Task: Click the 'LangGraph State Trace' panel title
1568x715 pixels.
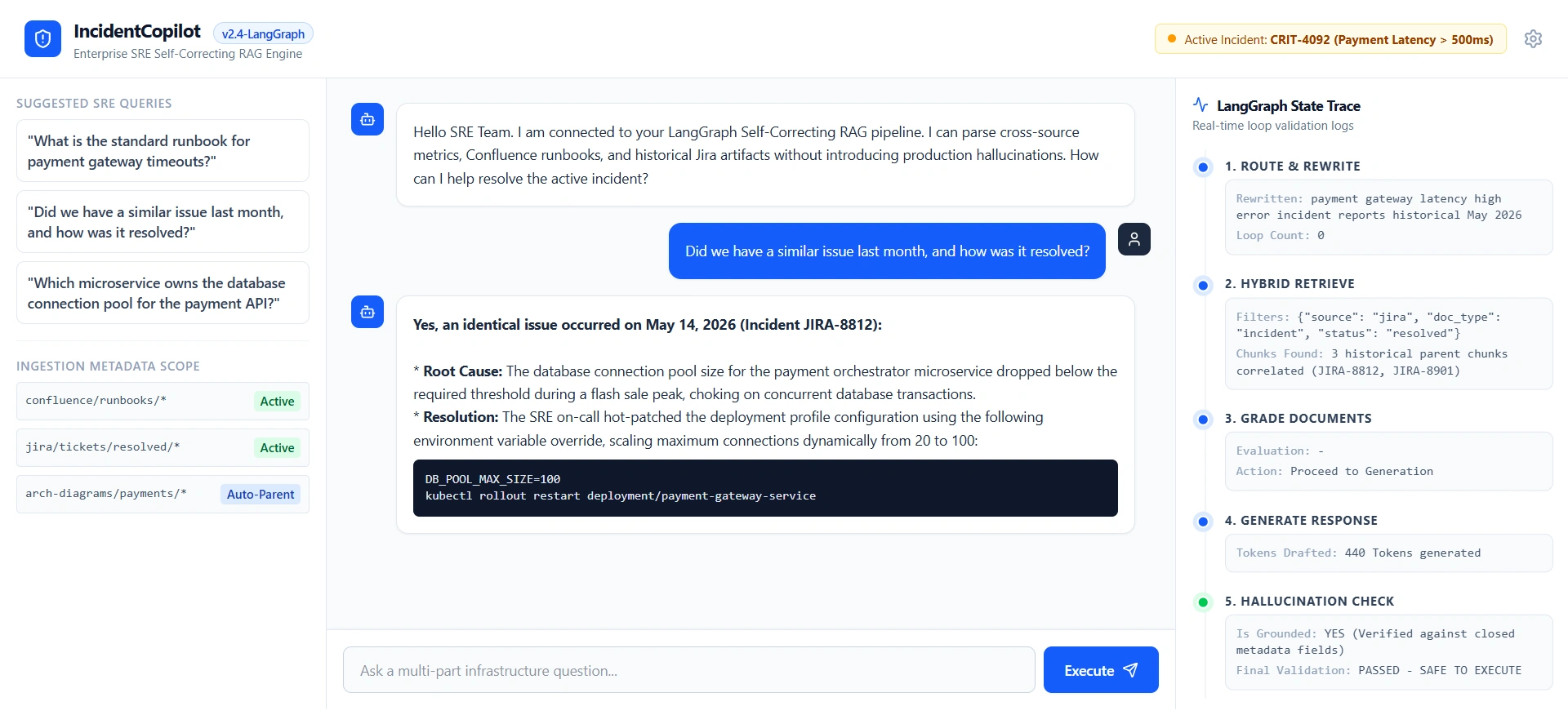Action: tap(1288, 105)
